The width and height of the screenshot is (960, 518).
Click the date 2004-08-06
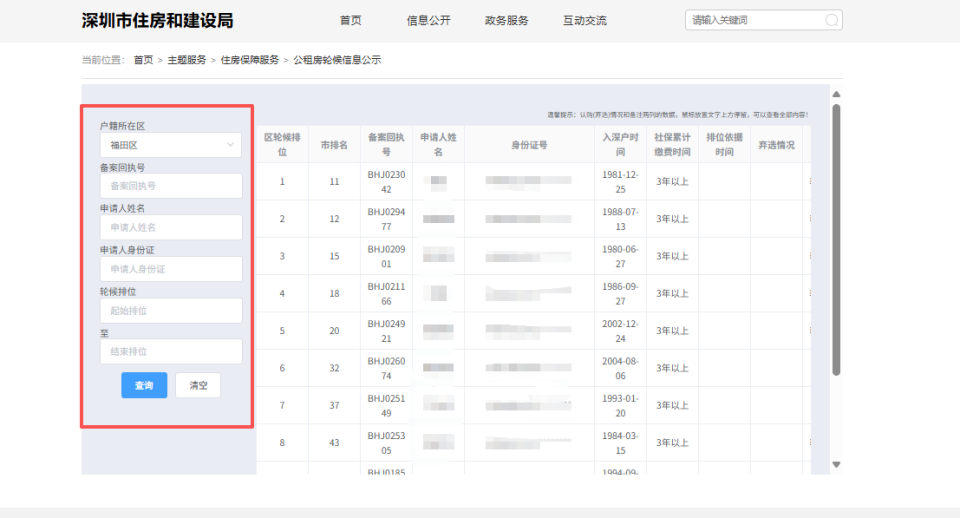[620, 368]
